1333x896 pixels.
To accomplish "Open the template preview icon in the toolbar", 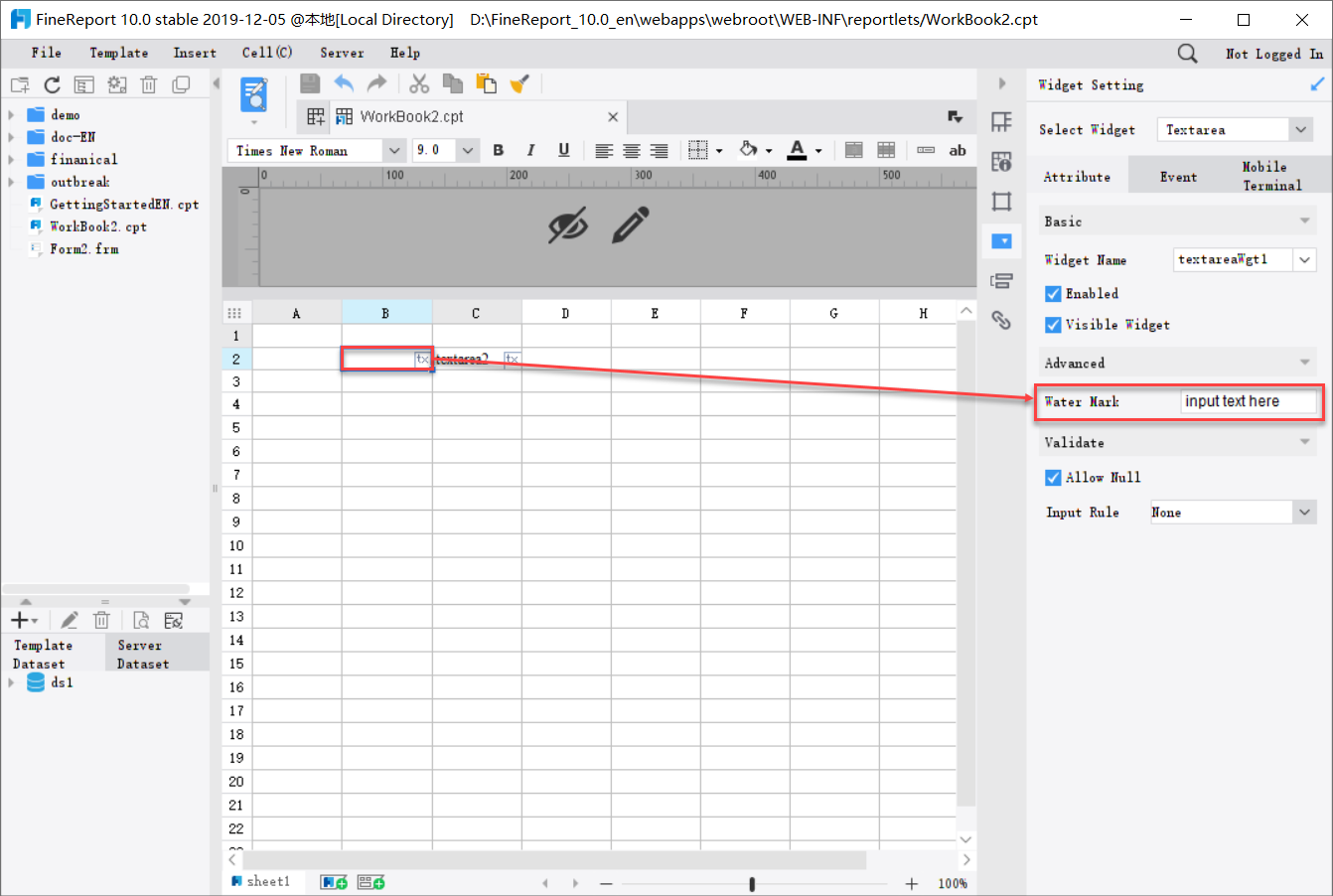I will pyautogui.click(x=254, y=95).
